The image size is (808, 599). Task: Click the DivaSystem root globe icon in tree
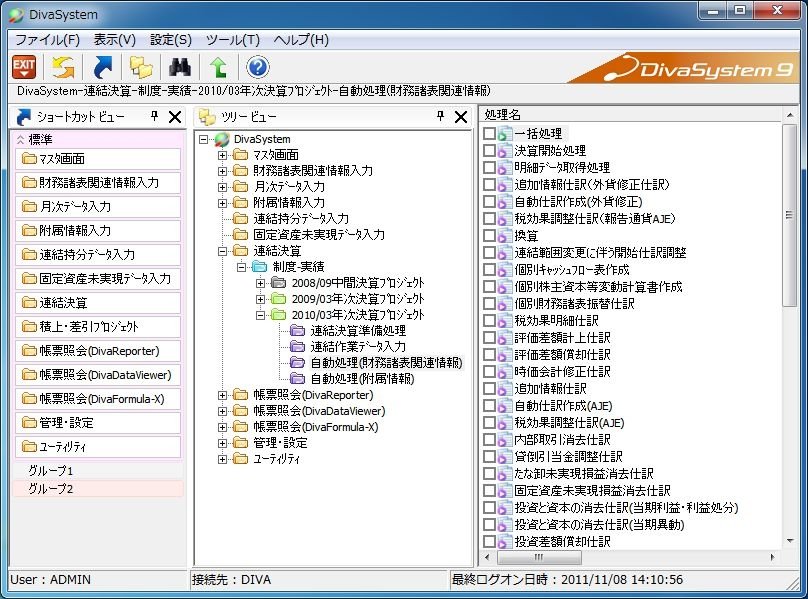click(x=222, y=139)
